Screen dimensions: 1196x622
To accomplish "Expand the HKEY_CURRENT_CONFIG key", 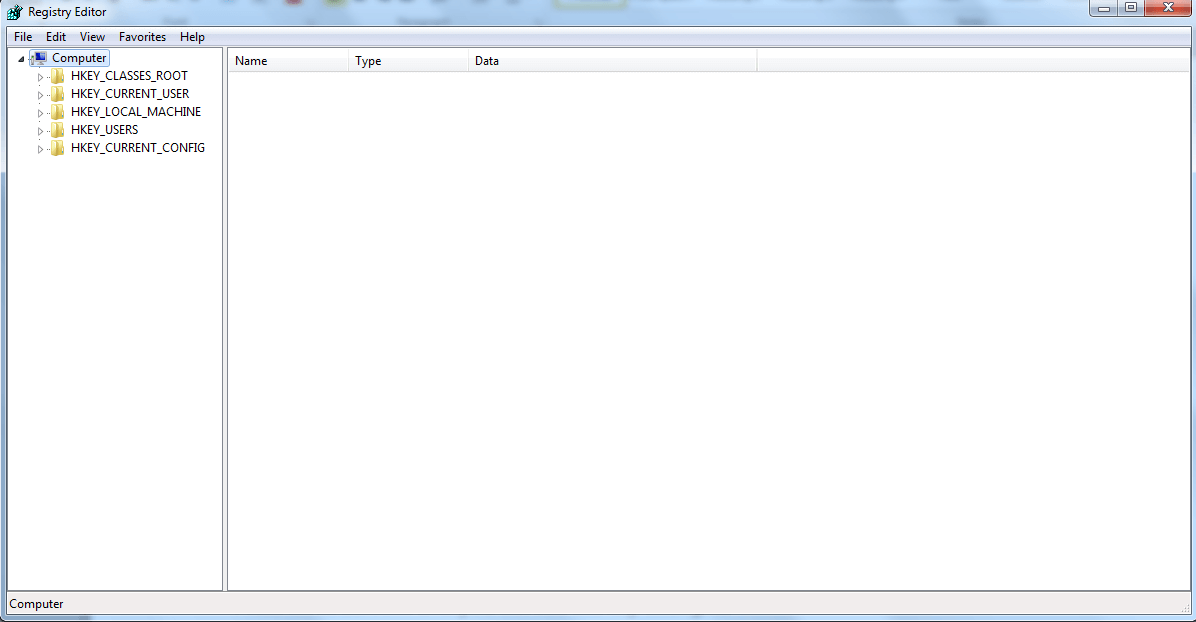I will tap(40, 149).
